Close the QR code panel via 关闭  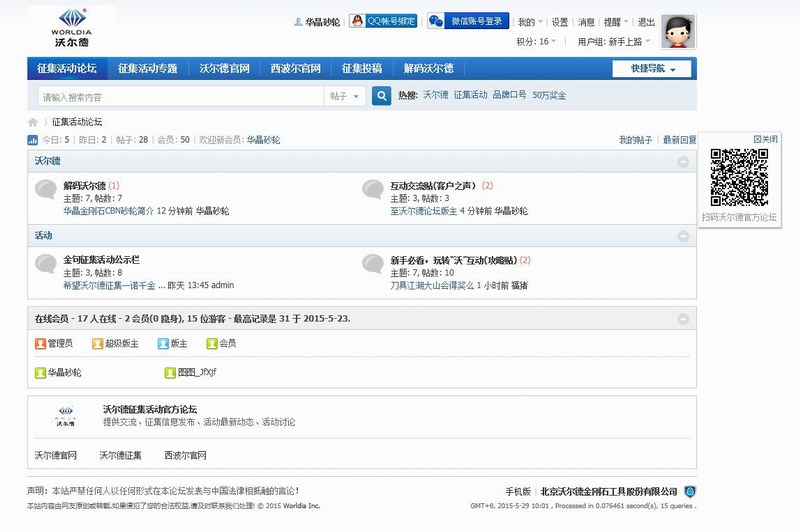pyautogui.click(x=765, y=139)
